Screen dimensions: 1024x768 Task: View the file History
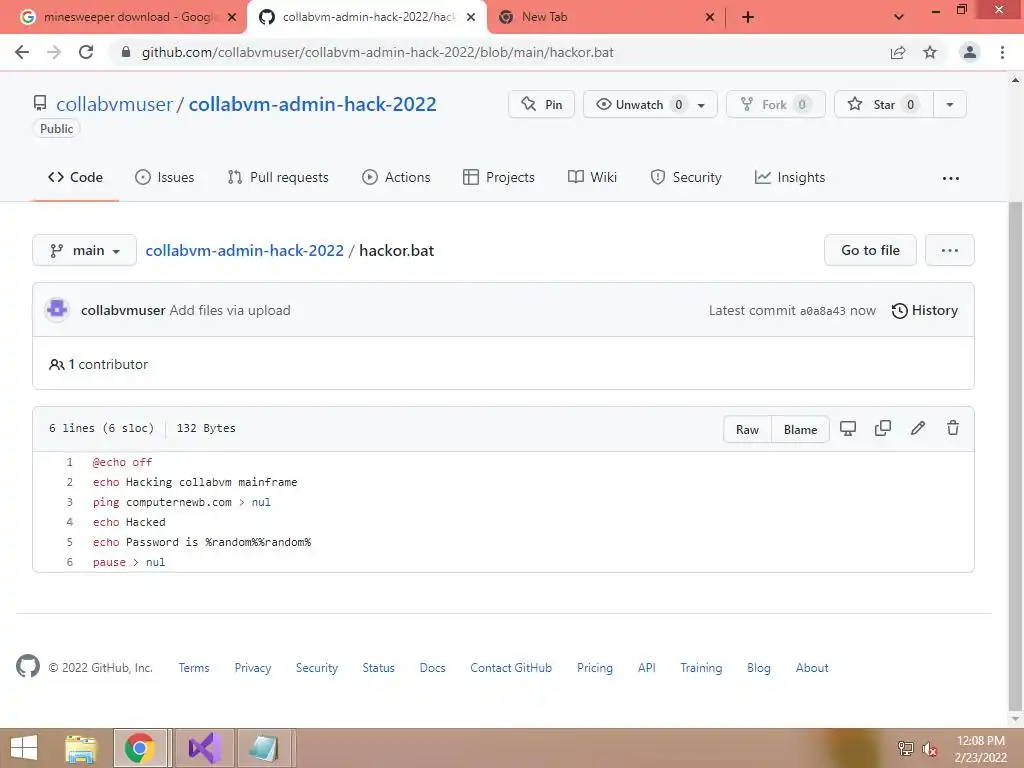tap(925, 310)
